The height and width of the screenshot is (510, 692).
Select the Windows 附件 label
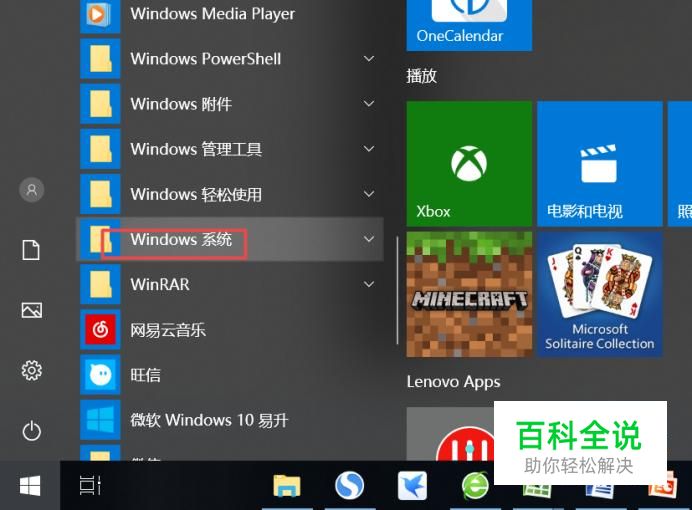(x=181, y=104)
